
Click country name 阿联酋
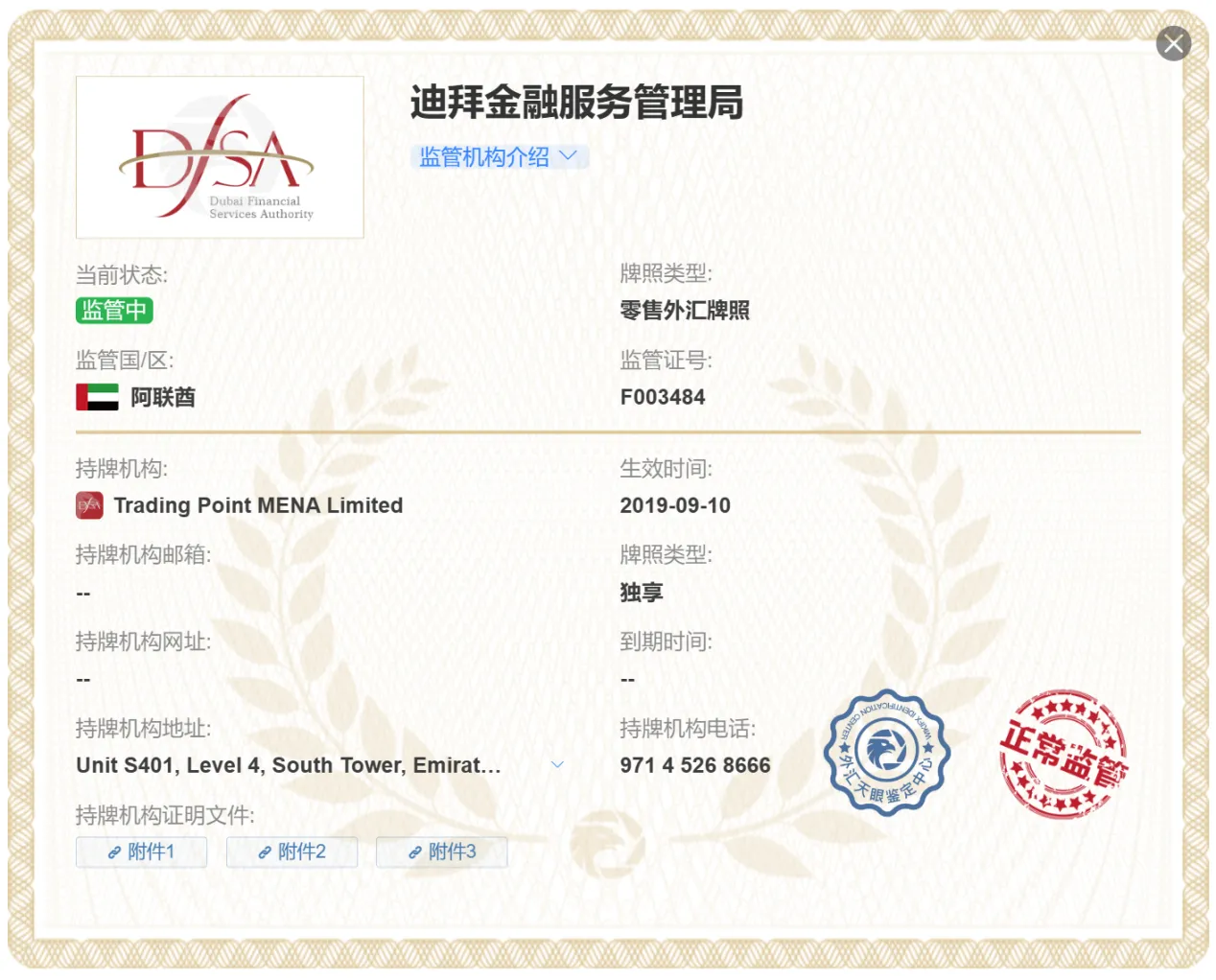(x=163, y=397)
